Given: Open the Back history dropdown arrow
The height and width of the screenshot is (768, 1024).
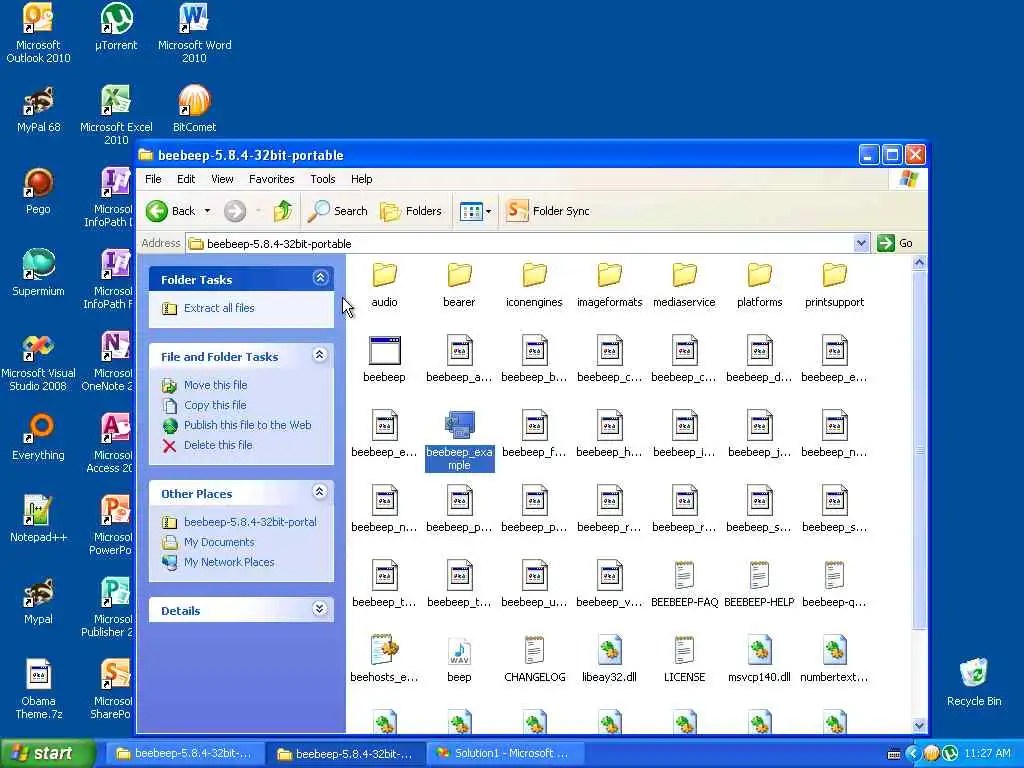Looking at the screenshot, I should [208, 211].
